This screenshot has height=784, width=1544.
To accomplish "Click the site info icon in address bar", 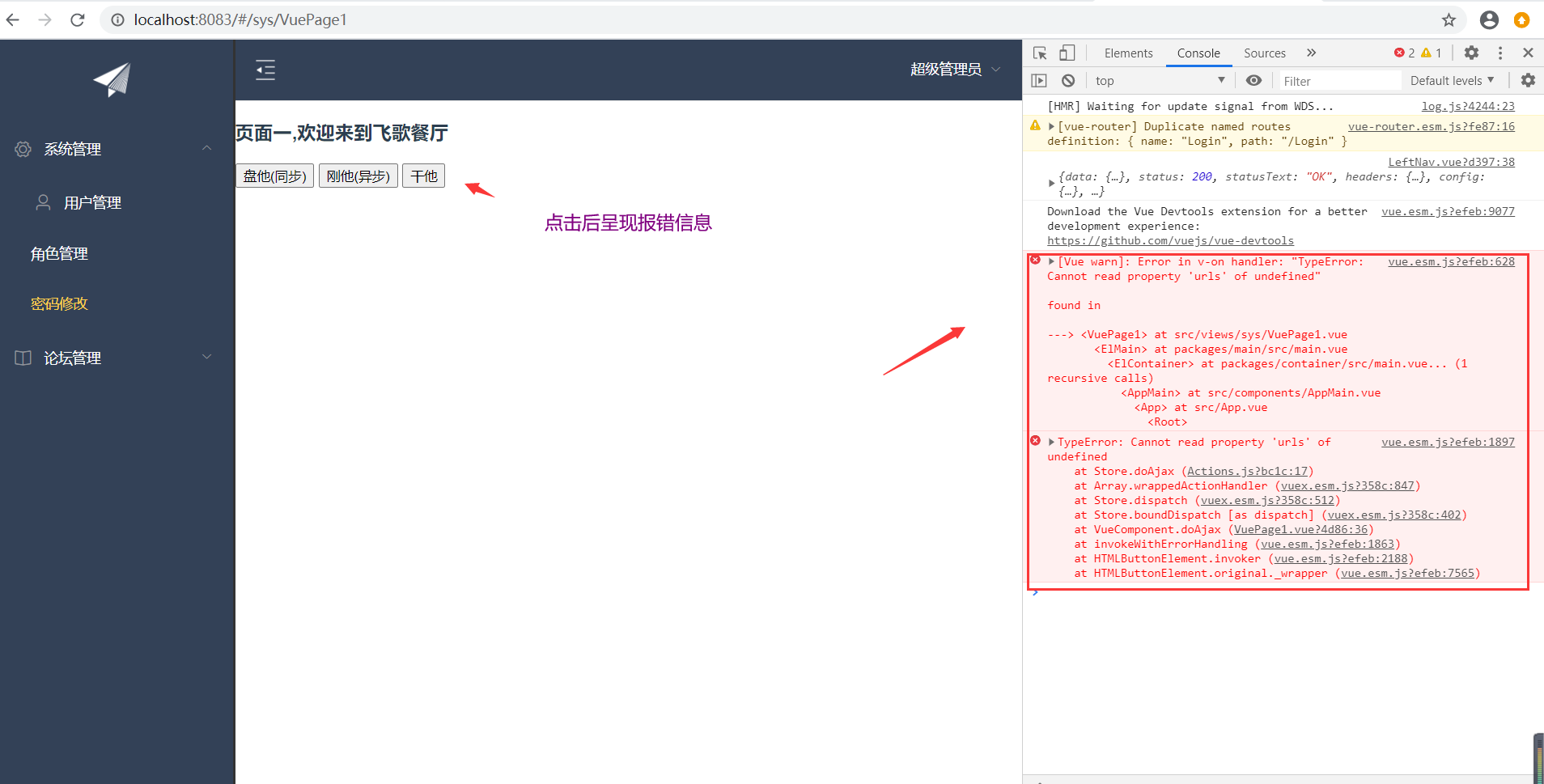I will 118,20.
